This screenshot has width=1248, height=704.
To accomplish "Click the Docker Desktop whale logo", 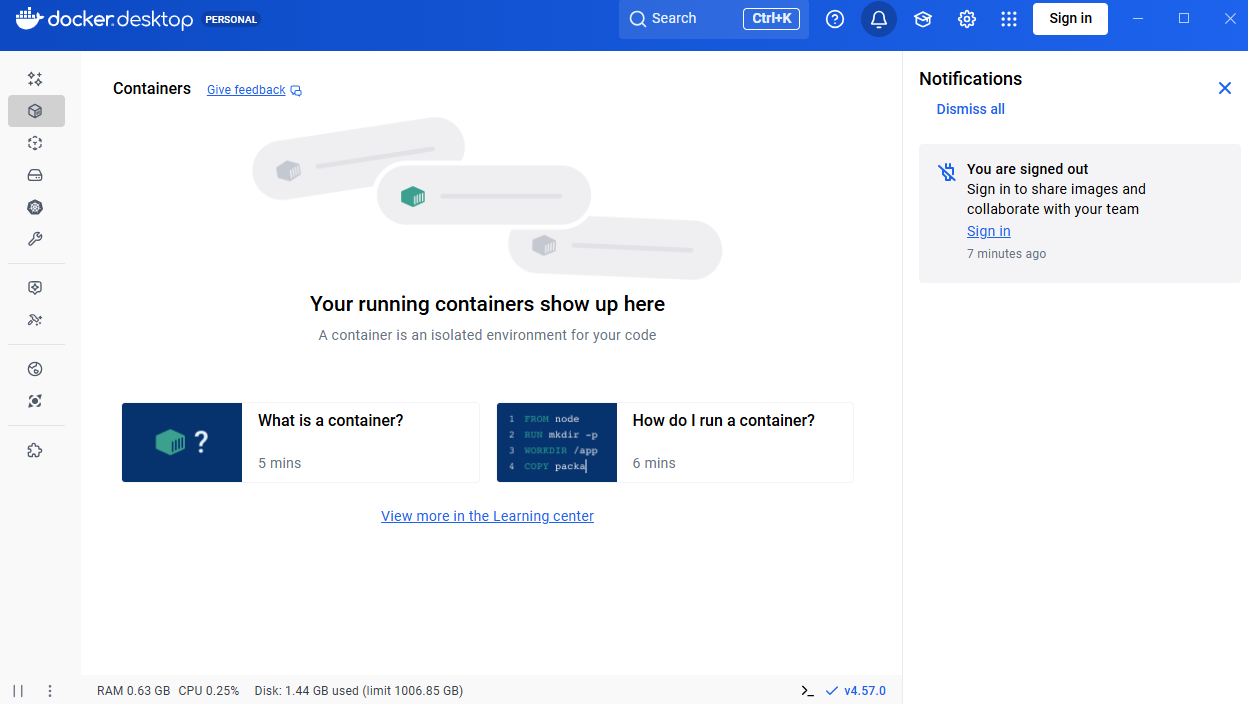I will point(28,18).
